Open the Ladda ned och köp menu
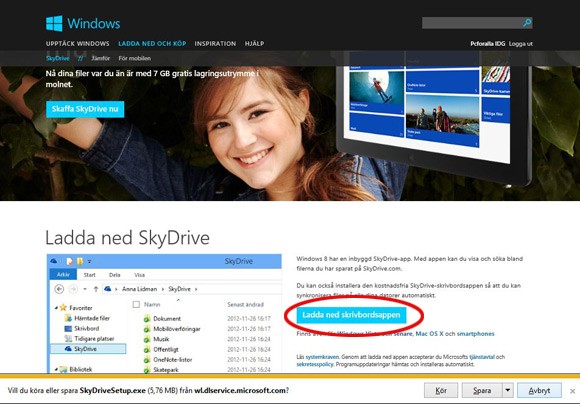The width and height of the screenshot is (580, 404). coord(152,44)
